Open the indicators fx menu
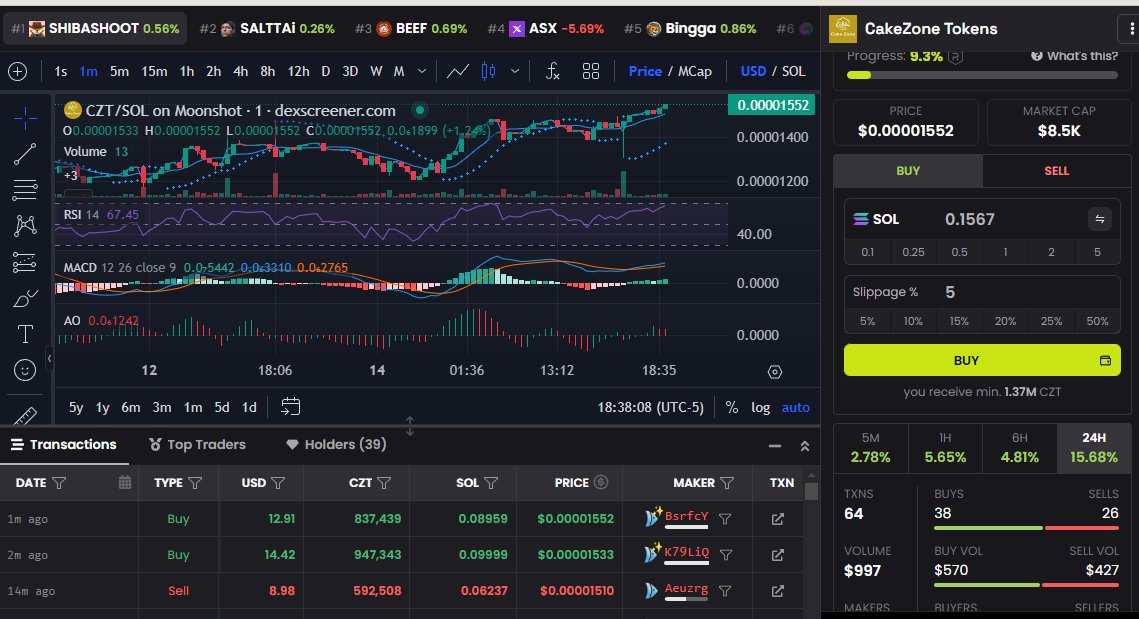The image size is (1139, 619). tap(553, 71)
